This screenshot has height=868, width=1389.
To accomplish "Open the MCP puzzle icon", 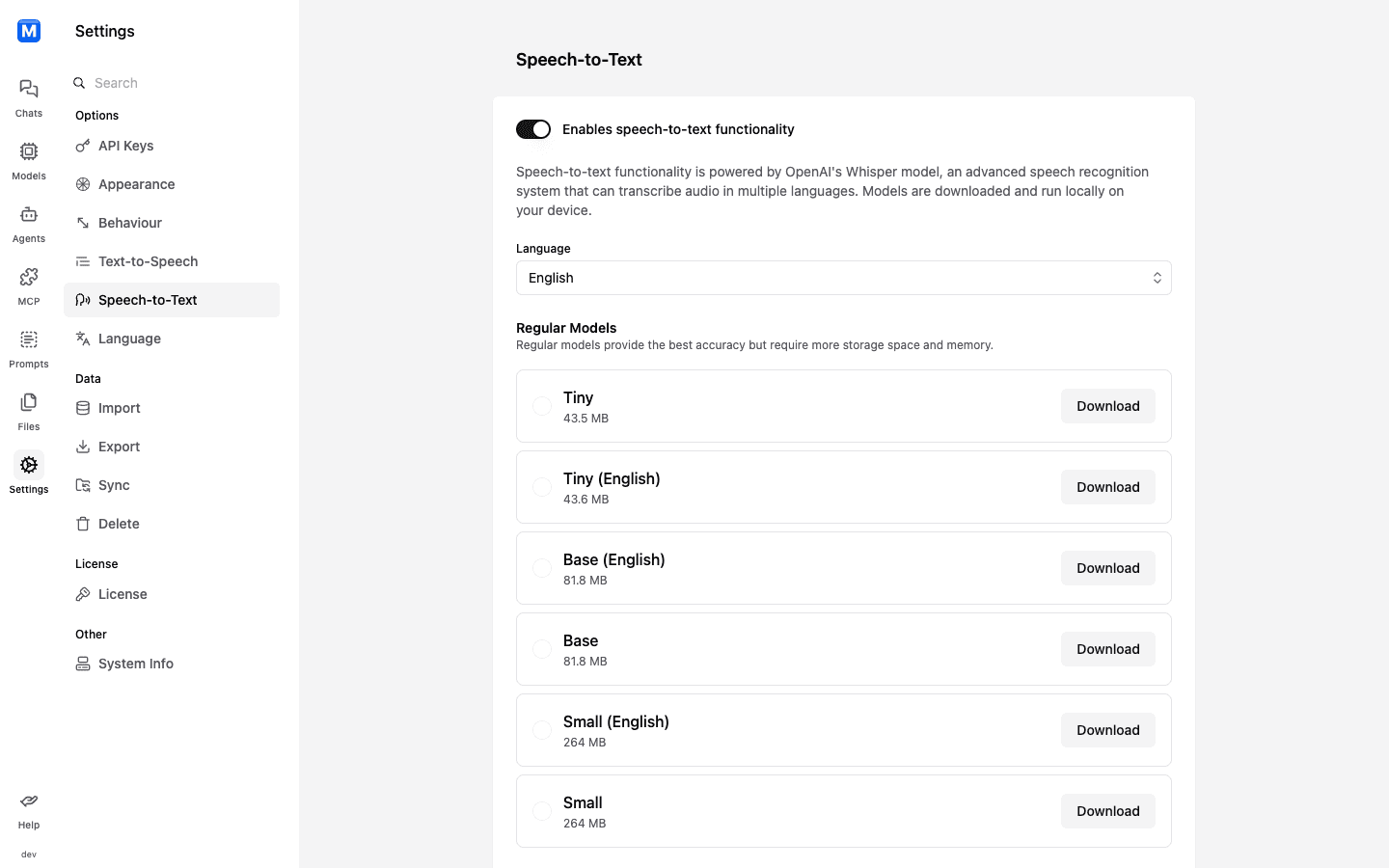I will [29, 277].
